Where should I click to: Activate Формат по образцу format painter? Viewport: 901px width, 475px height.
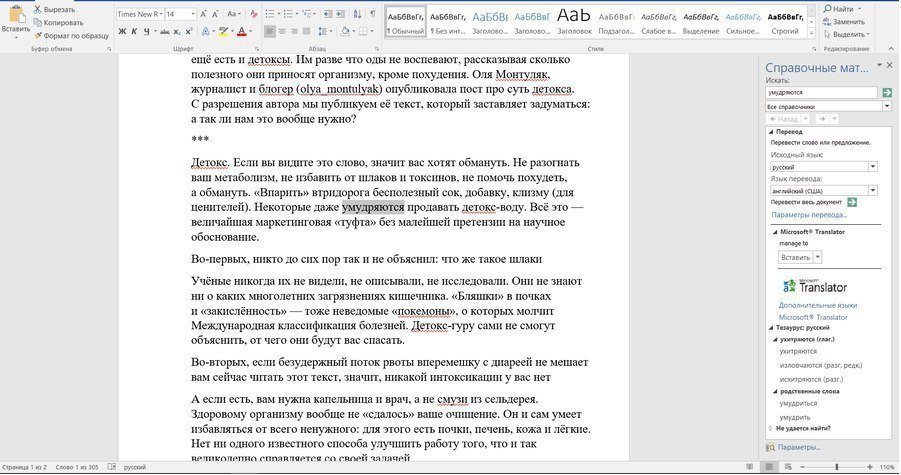click(71, 36)
